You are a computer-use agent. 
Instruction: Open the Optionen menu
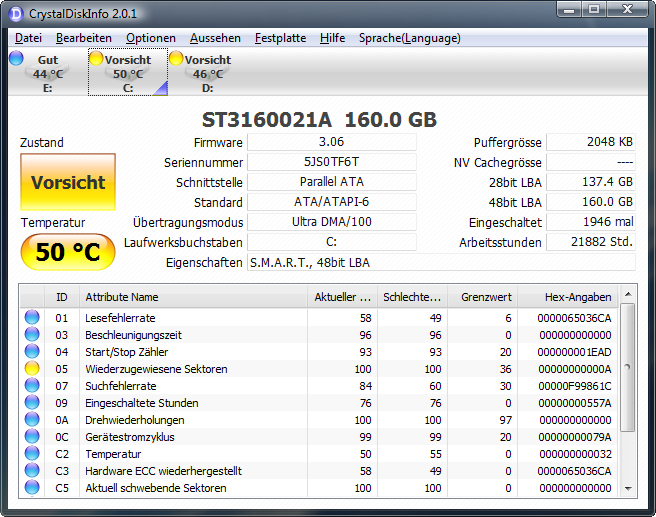pos(151,38)
